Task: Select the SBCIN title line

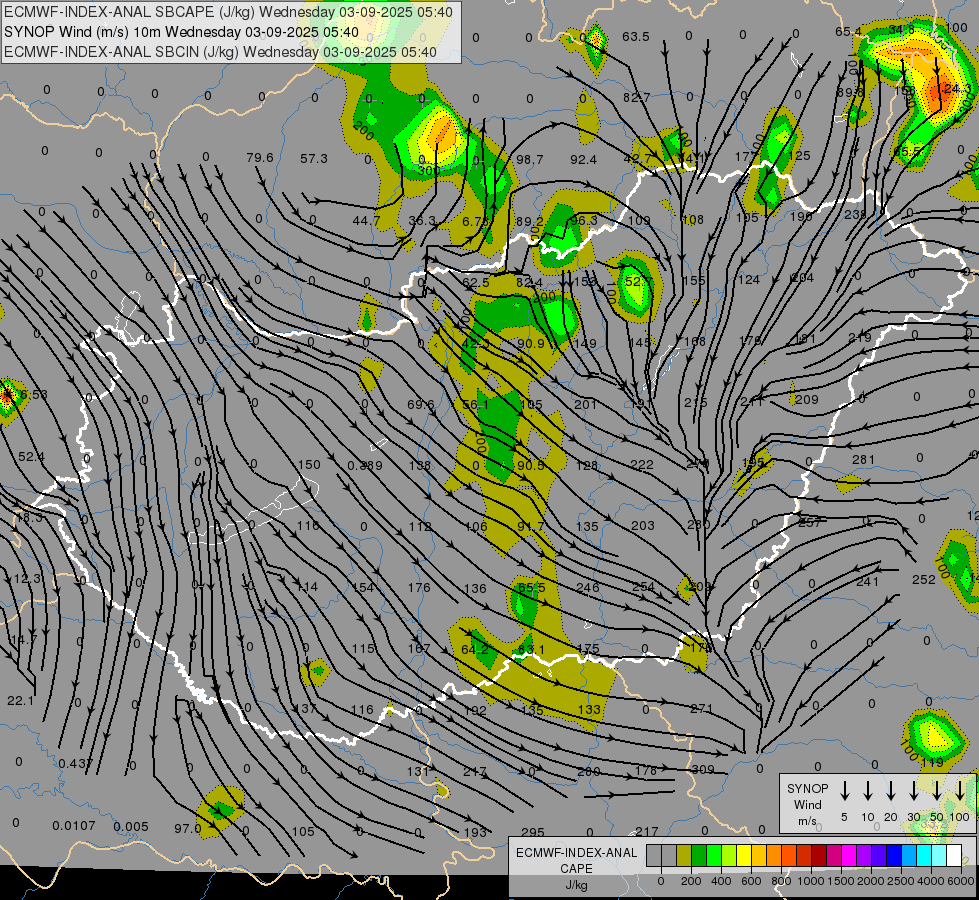Action: [x=220, y=52]
